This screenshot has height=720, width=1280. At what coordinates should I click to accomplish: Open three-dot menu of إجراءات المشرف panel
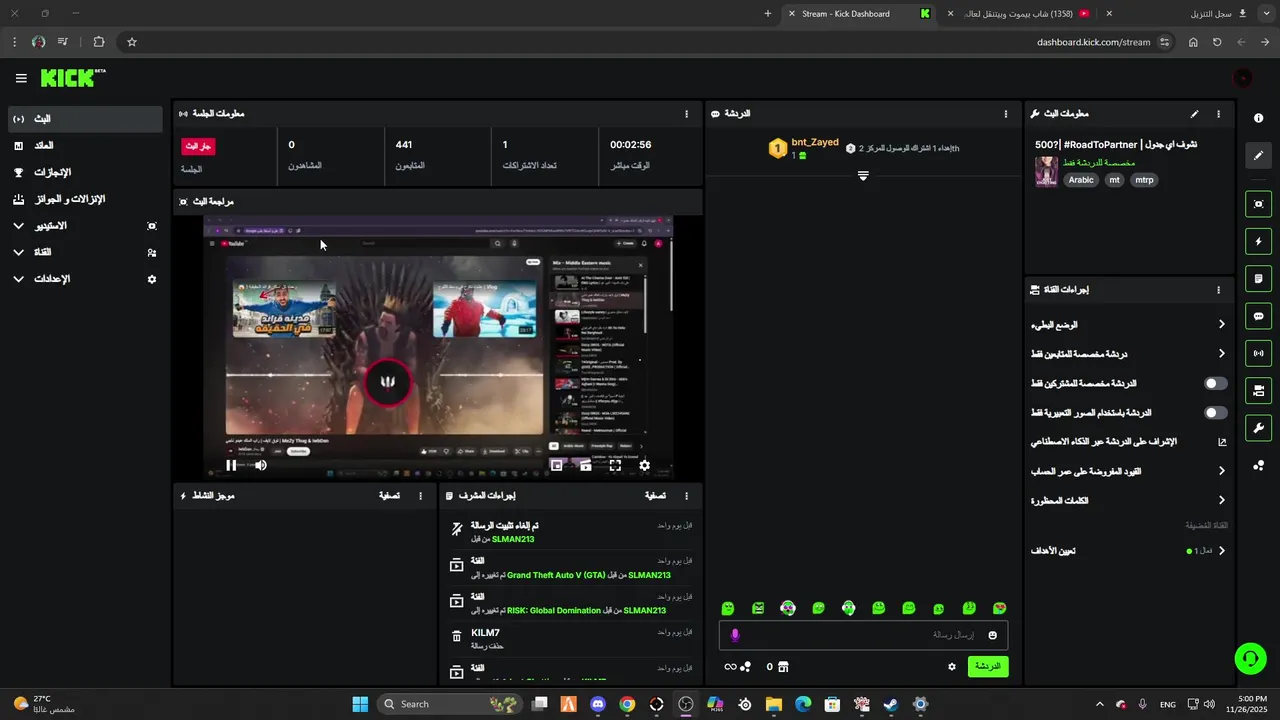pos(686,496)
